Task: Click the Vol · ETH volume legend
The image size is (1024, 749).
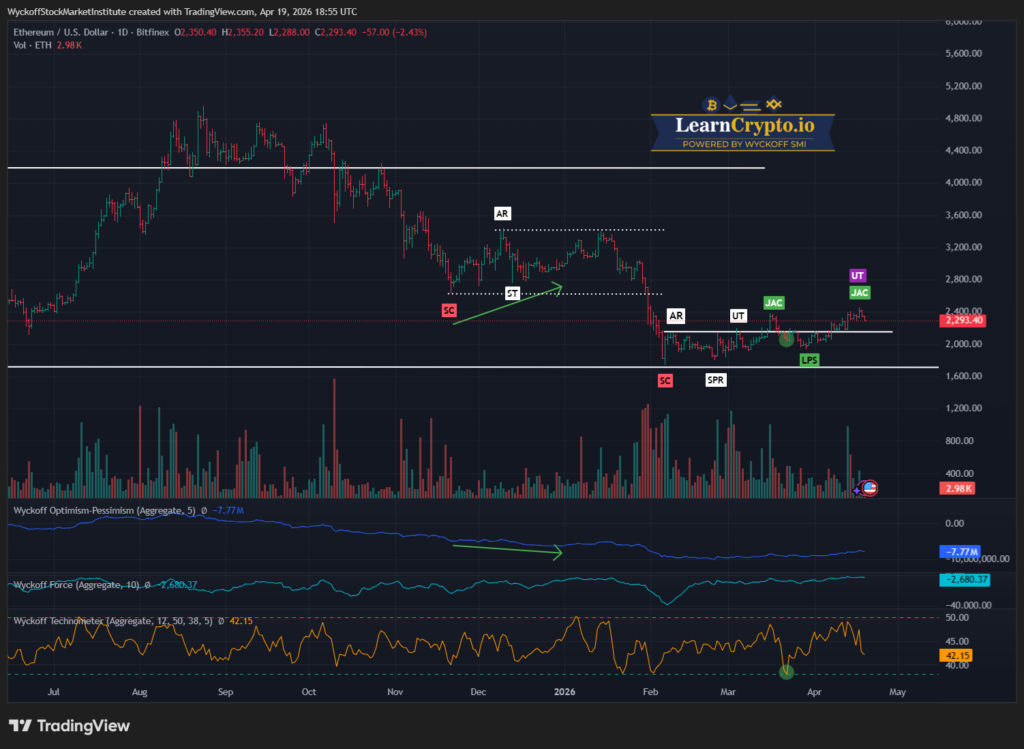Action: tap(28, 46)
